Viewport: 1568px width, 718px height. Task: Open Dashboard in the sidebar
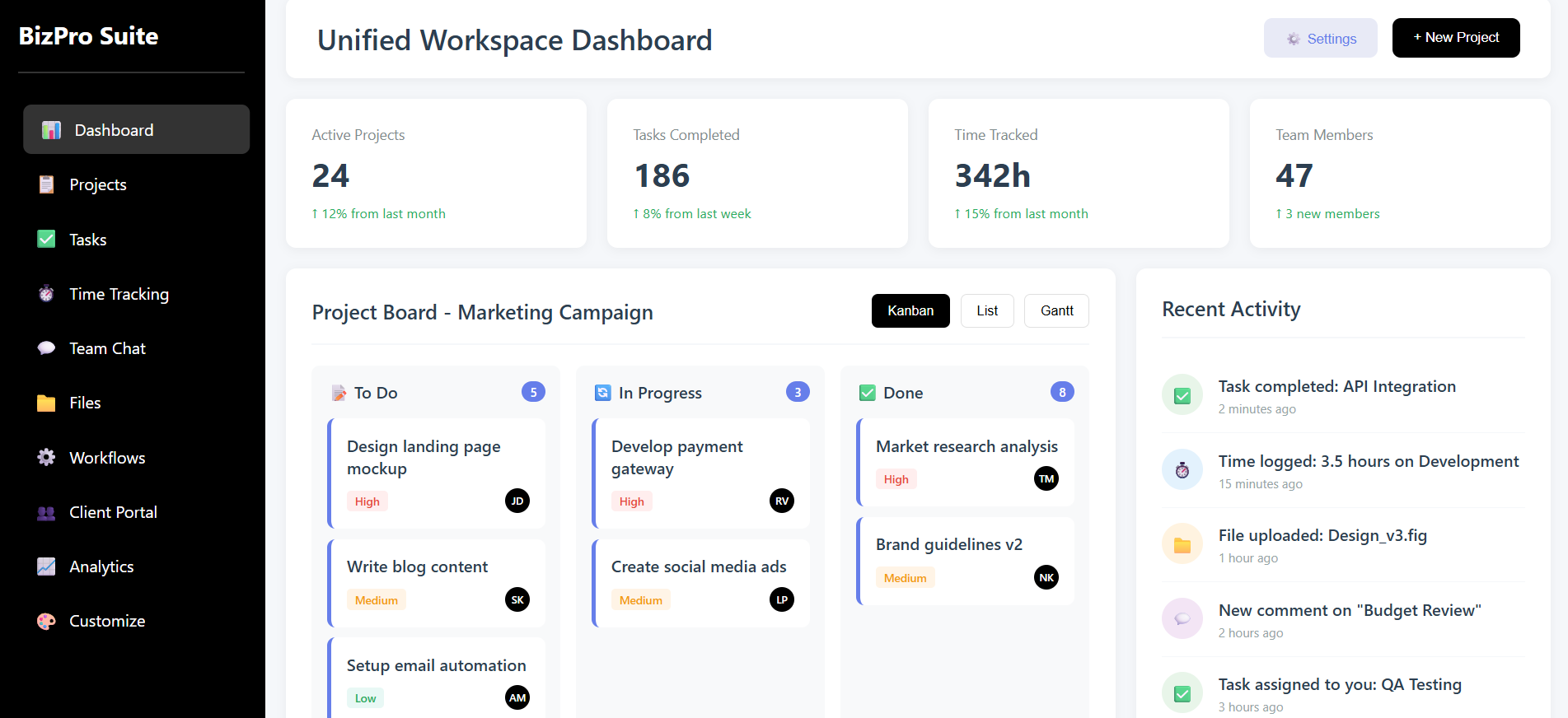[x=136, y=129]
